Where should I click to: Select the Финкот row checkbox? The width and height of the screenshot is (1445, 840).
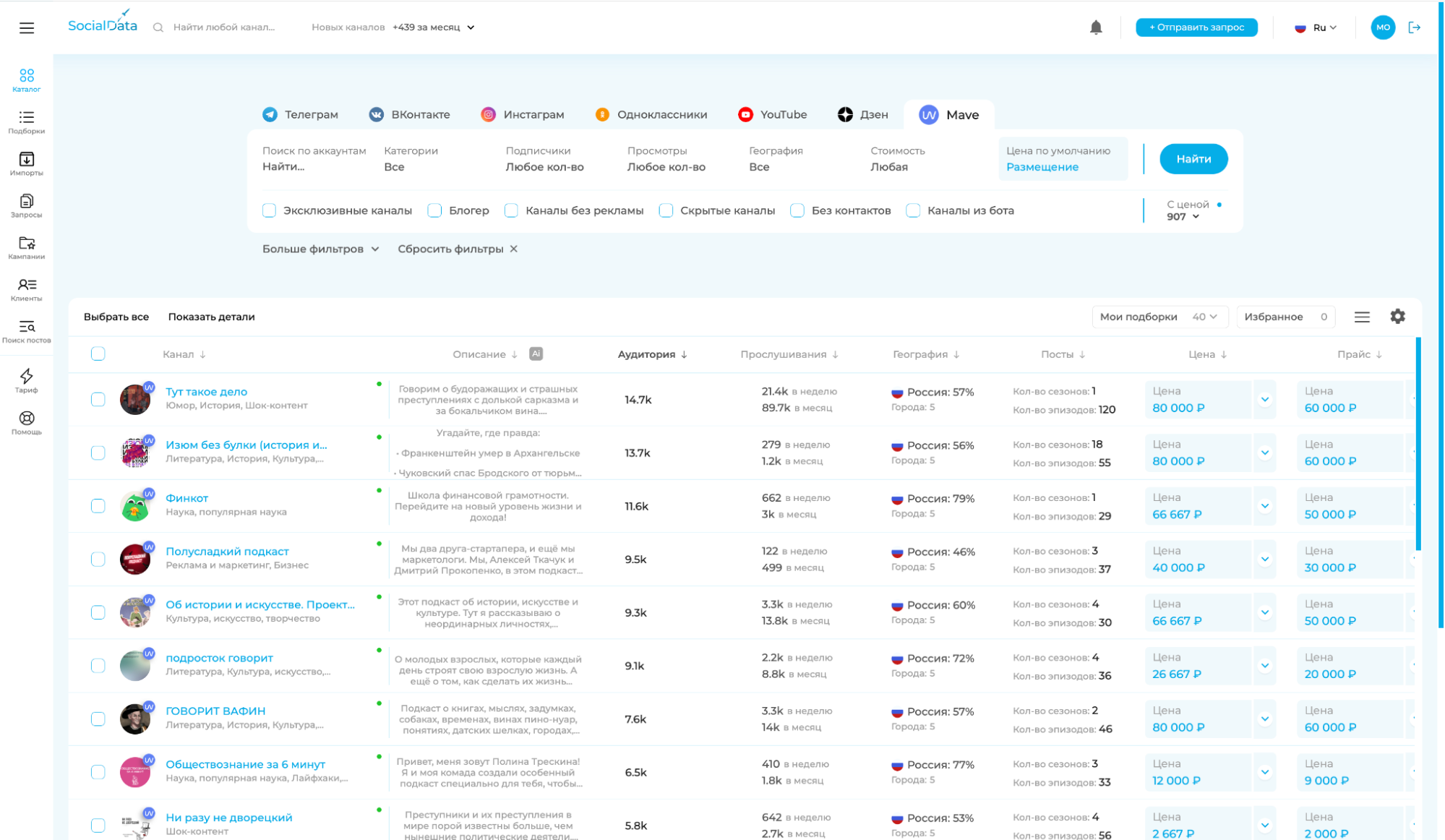click(x=98, y=506)
